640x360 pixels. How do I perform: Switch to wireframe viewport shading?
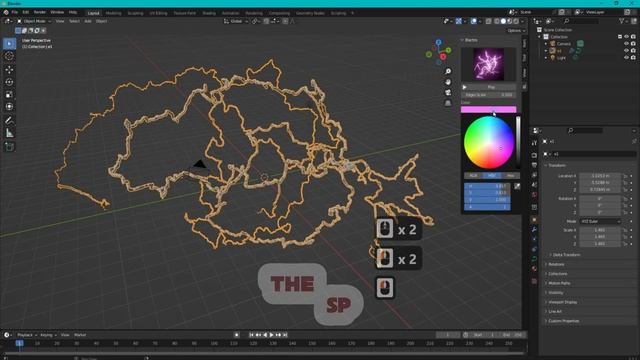pos(497,21)
